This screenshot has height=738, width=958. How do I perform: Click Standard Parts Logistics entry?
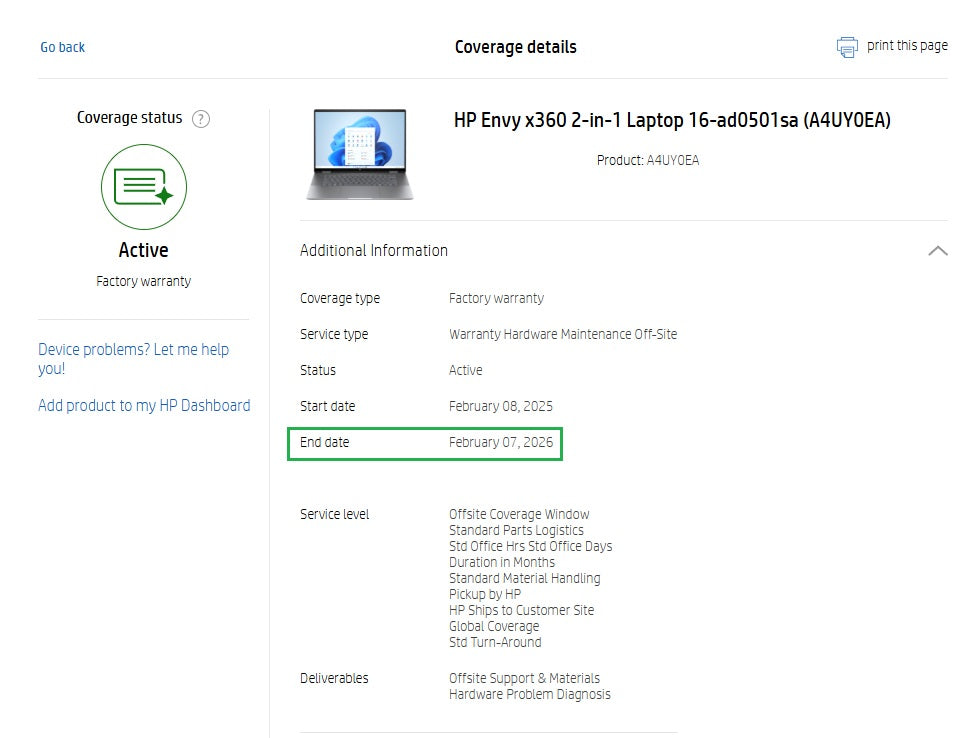[x=516, y=530]
